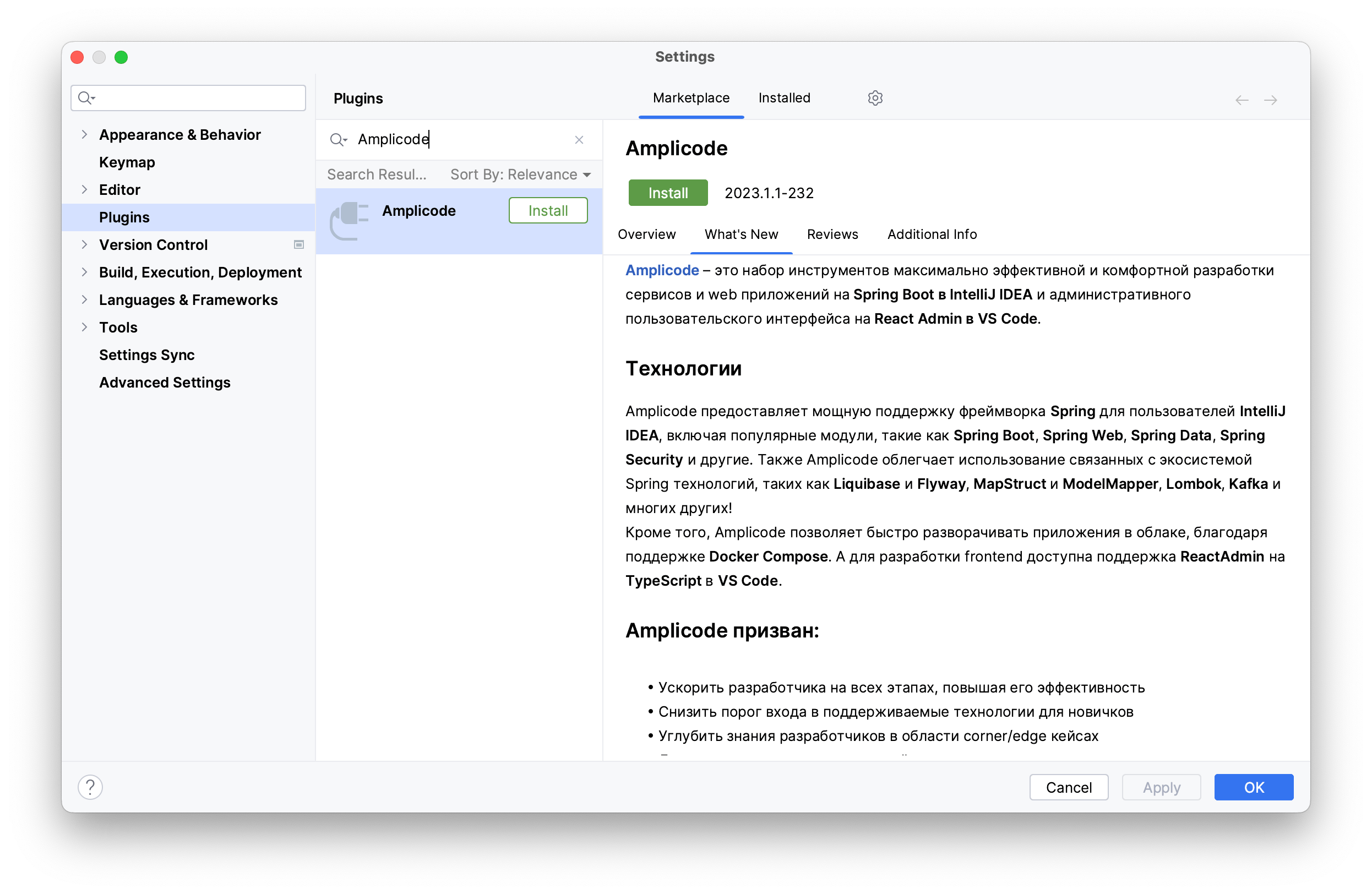The image size is (1372, 894).
Task: Select the Amplicode plugin name in results
Action: pos(418,211)
